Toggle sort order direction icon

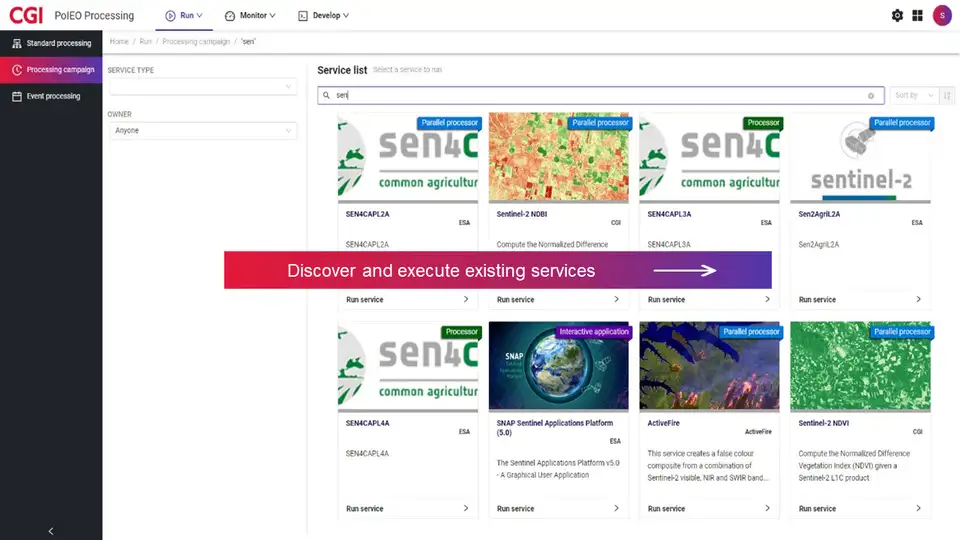coord(947,95)
